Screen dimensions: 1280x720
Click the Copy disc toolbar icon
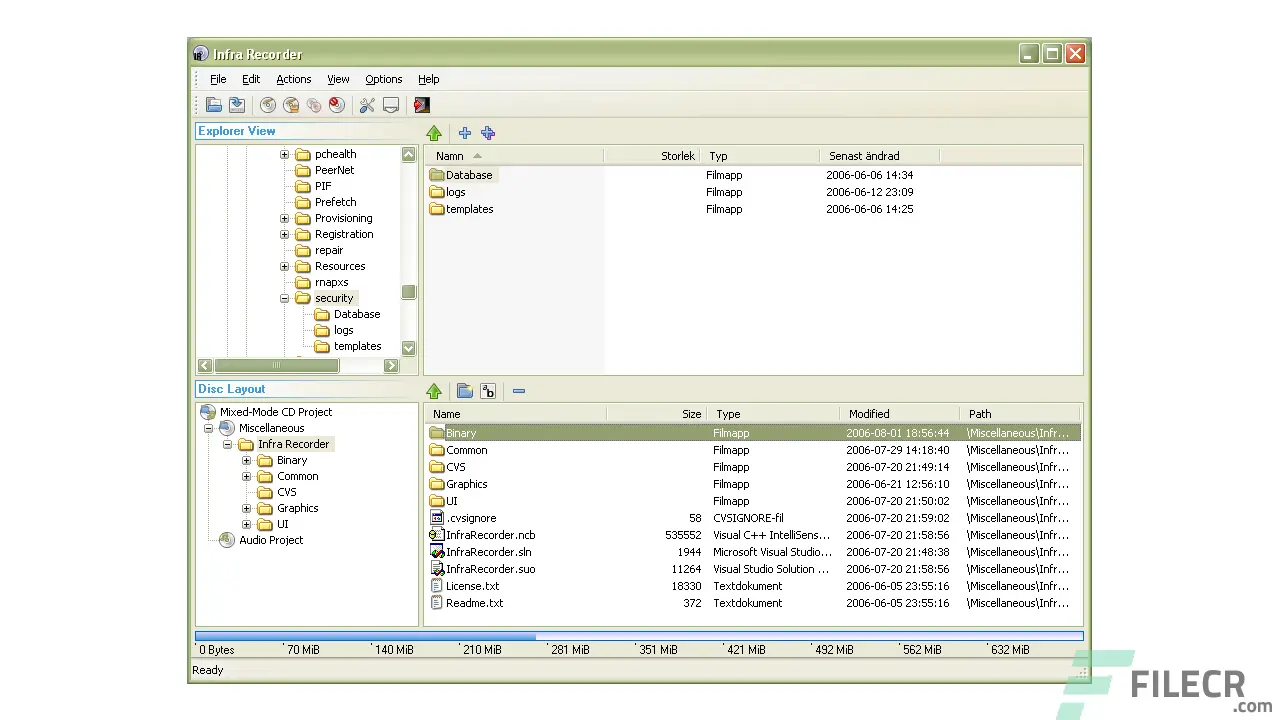click(x=314, y=105)
